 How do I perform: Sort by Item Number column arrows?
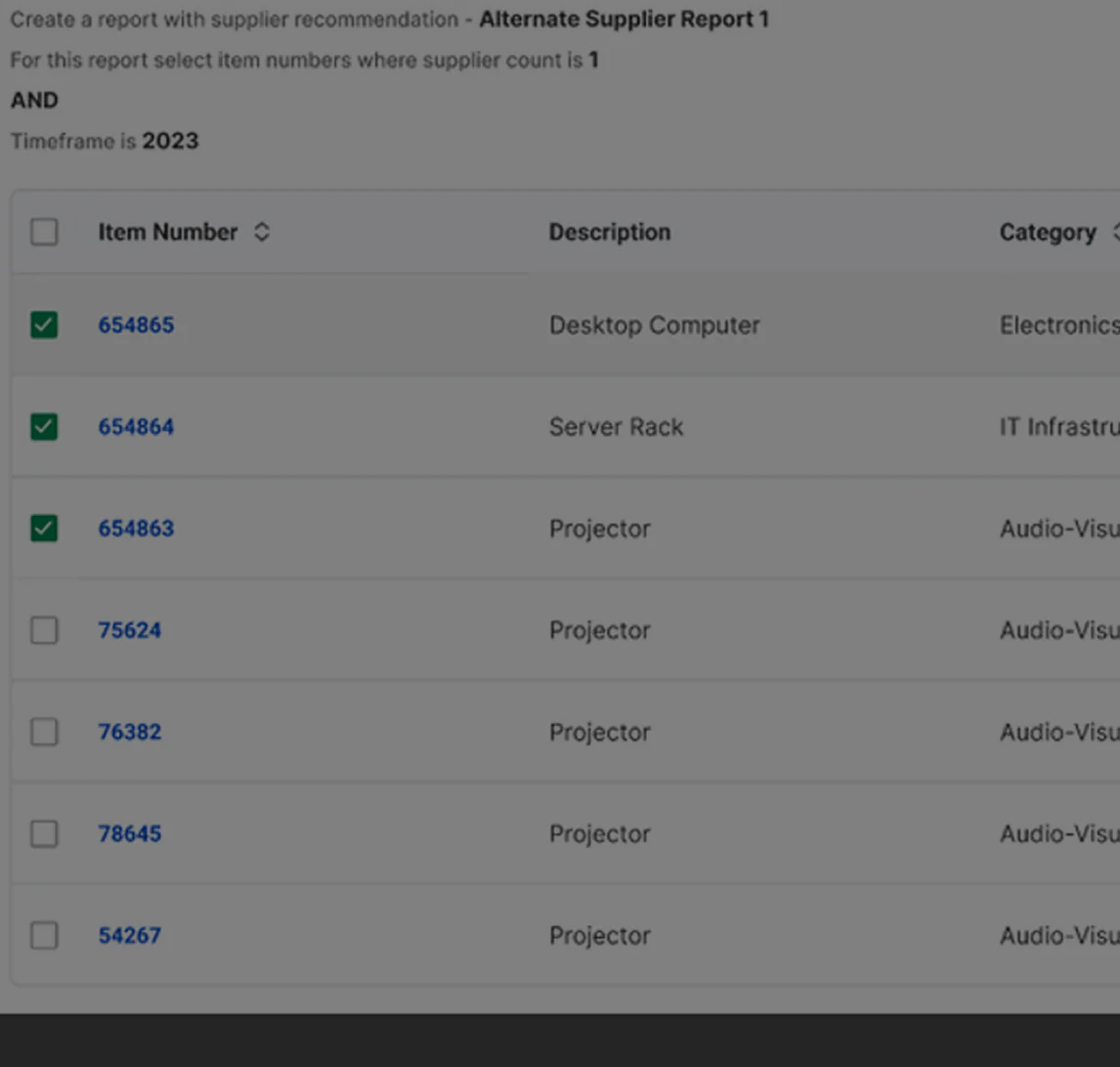click(261, 233)
